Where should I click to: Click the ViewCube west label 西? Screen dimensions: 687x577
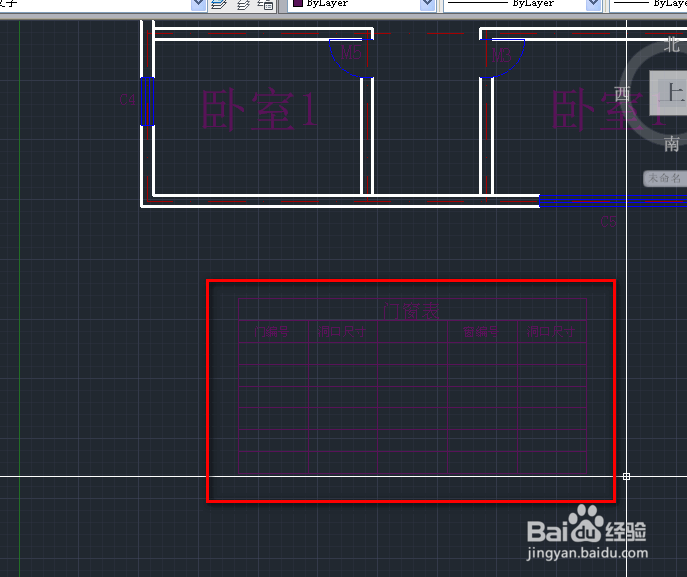pos(622,93)
